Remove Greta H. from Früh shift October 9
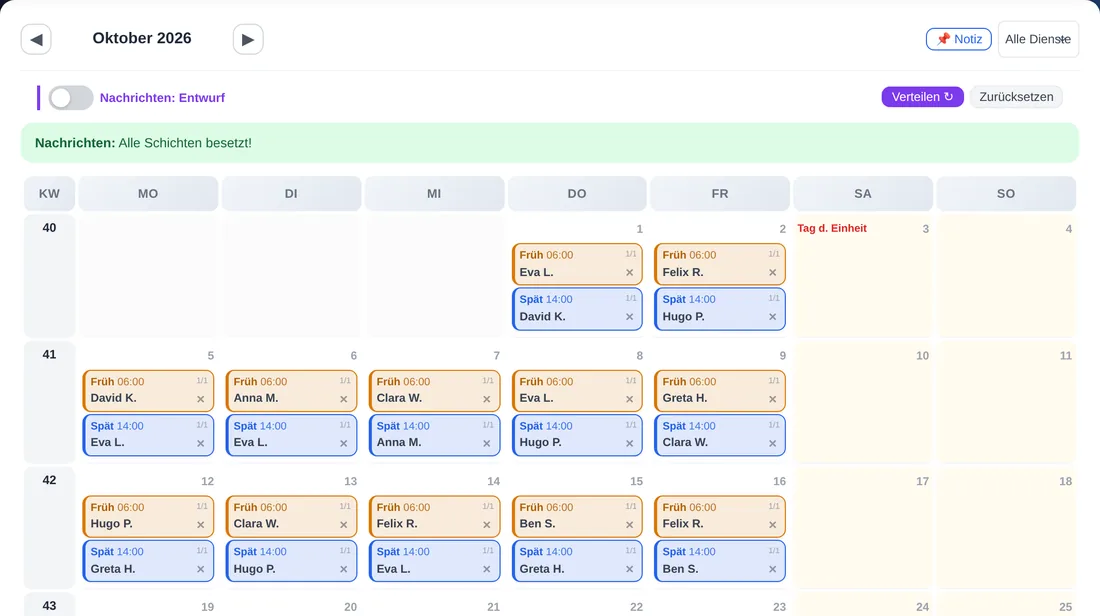Viewport: 1100px width, 616px height. 772,399
